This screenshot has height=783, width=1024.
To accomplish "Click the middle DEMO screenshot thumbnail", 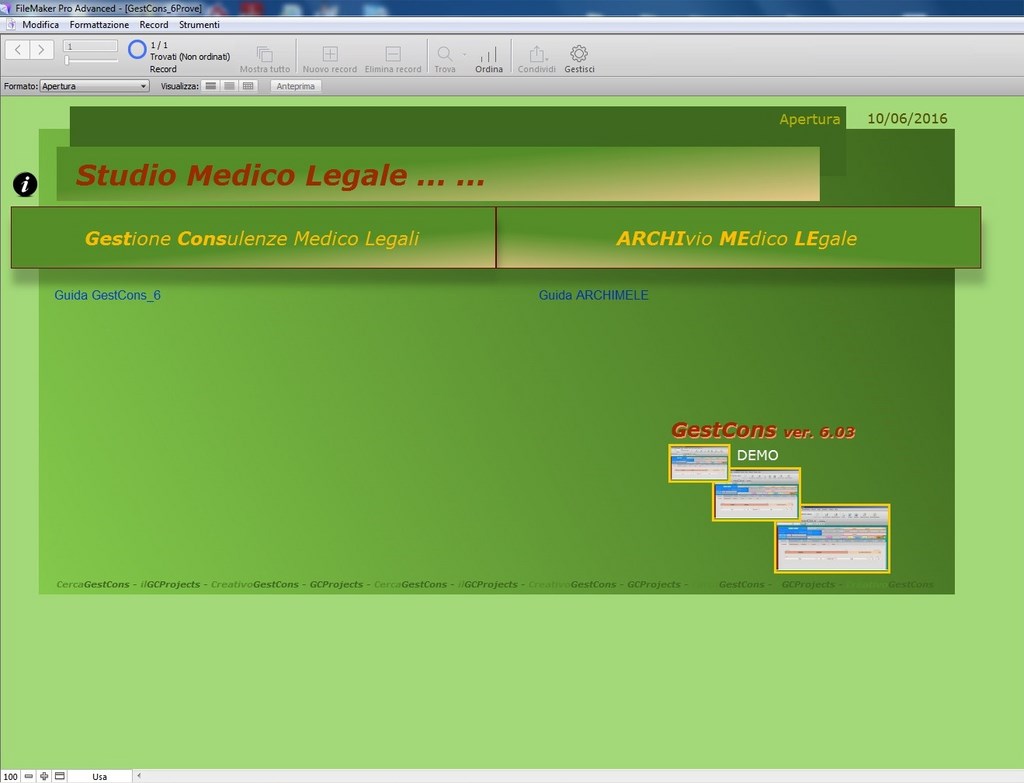I will pyautogui.click(x=756, y=494).
